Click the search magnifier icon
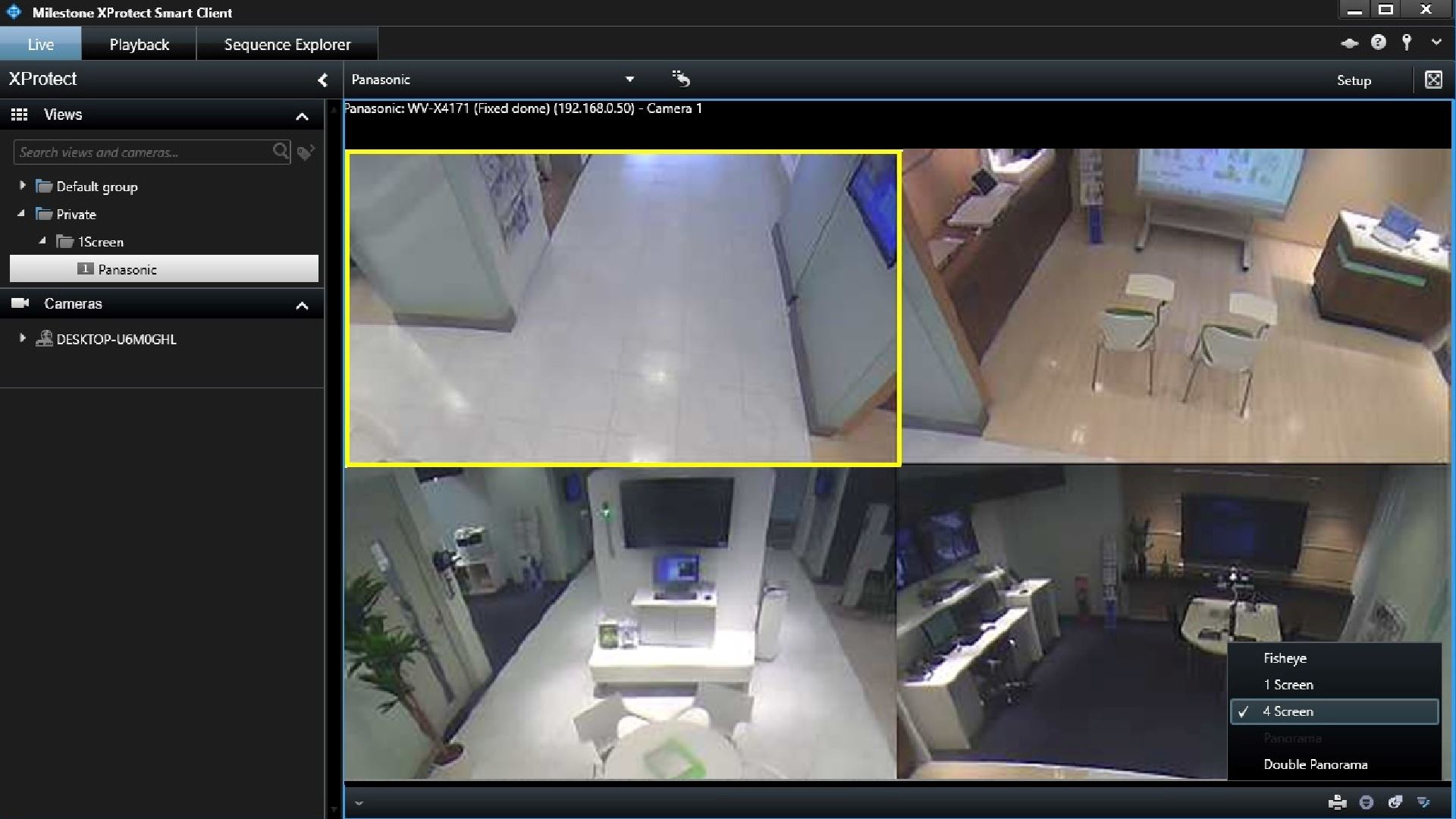Screen dimensions: 1456x819 pyautogui.click(x=281, y=152)
